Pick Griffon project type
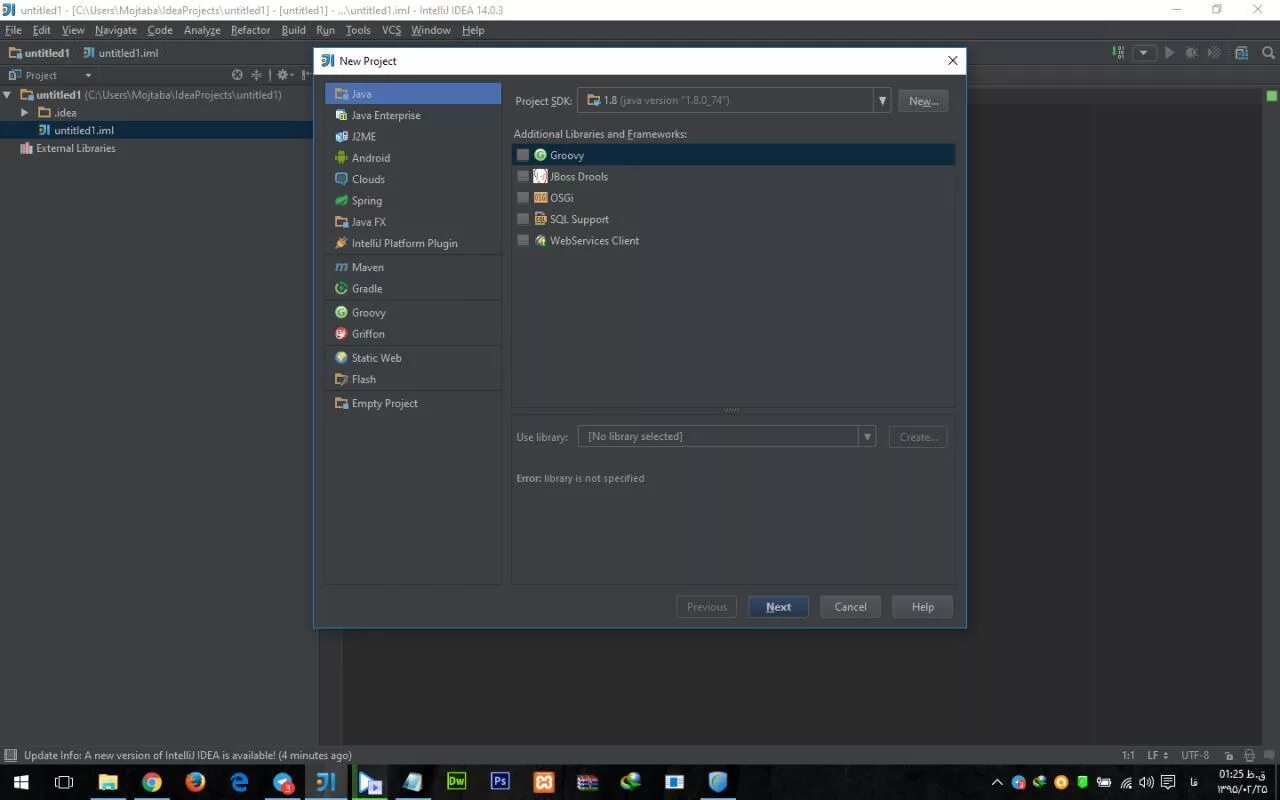The height and width of the screenshot is (800, 1280). tap(413, 334)
